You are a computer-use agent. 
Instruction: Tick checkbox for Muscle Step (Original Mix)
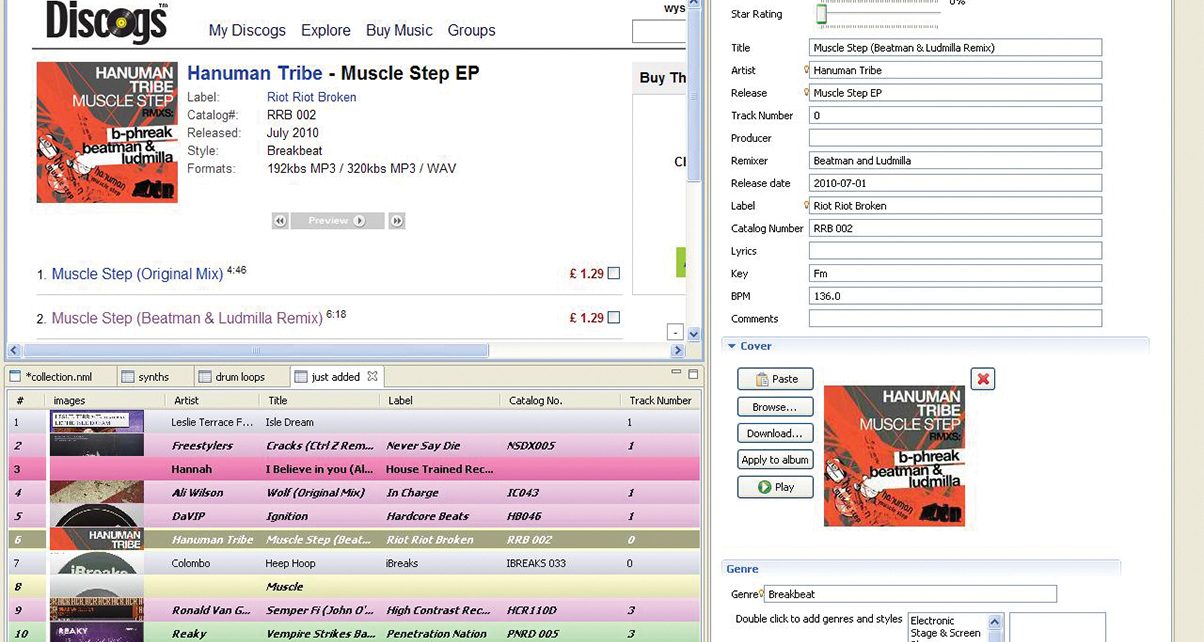(614, 274)
